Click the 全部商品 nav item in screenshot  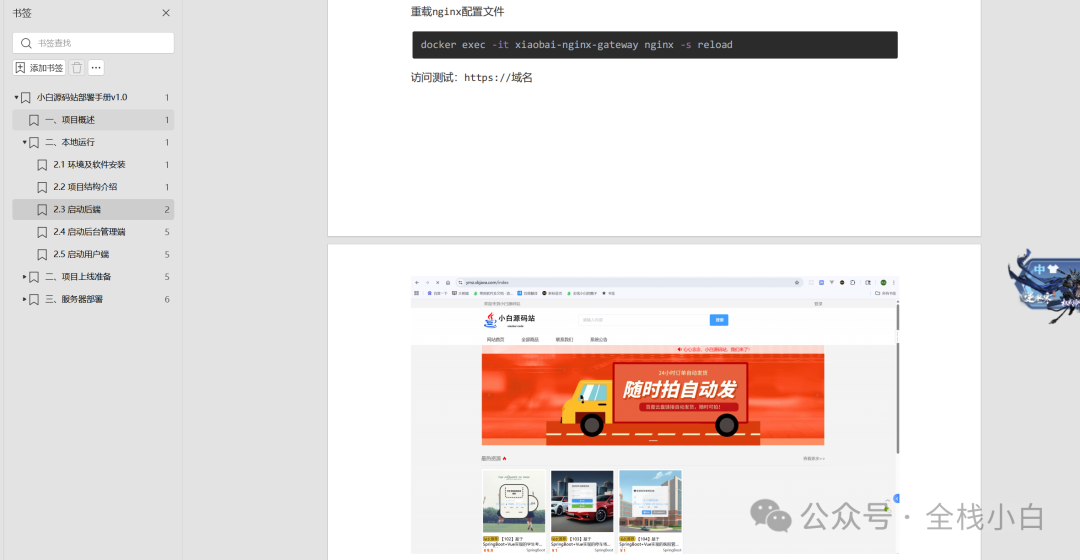point(530,340)
